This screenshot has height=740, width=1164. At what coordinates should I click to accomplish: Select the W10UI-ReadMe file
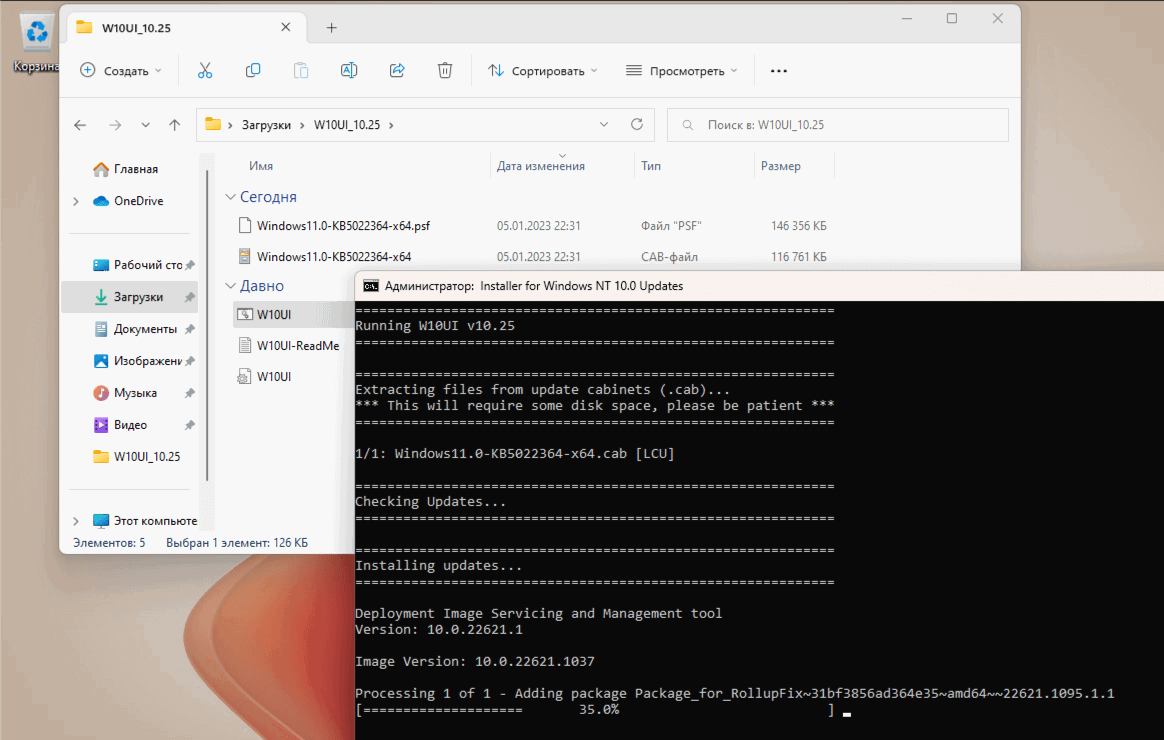pyautogui.click(x=298, y=346)
